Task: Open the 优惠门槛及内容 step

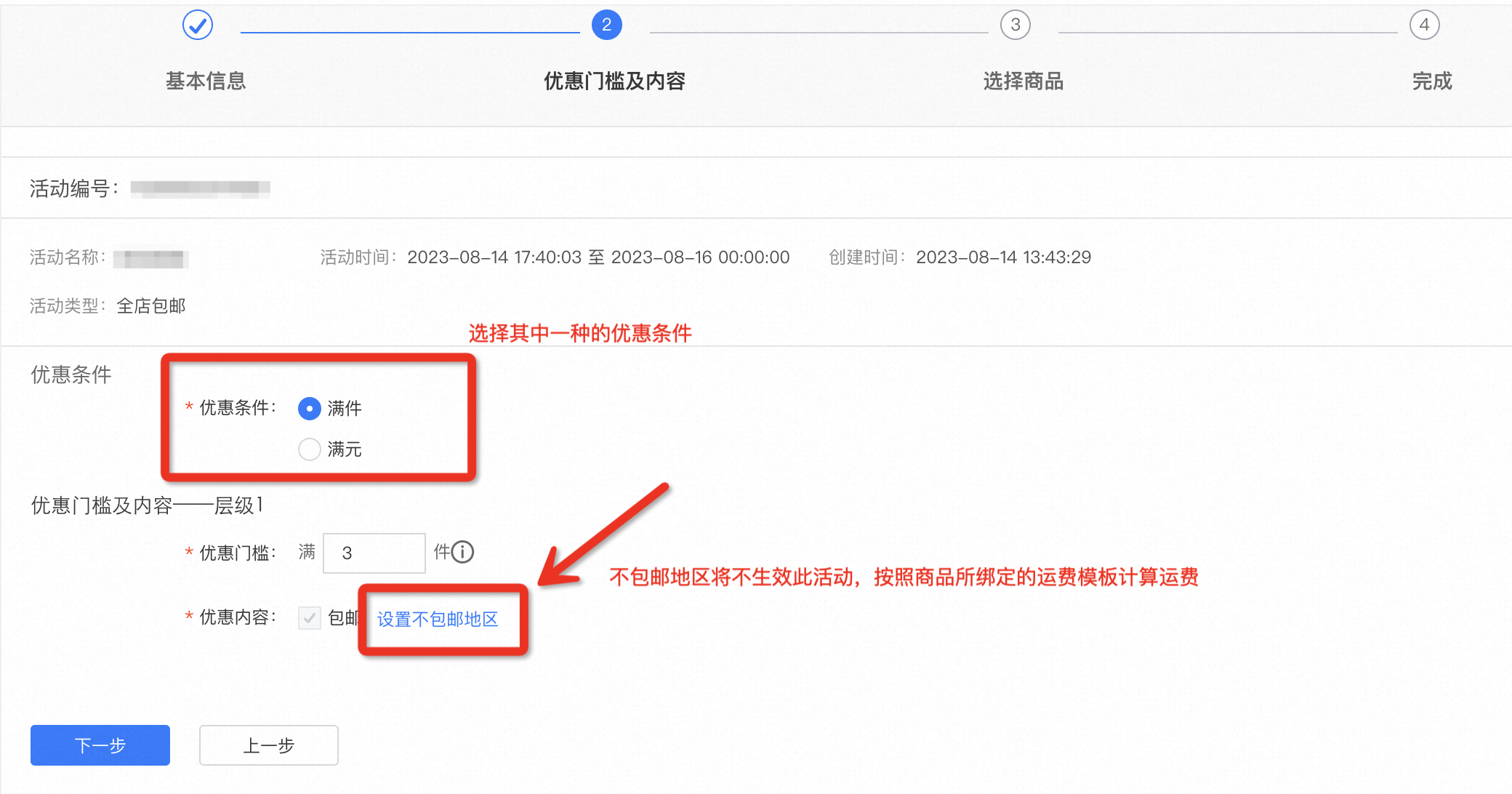Action: (x=615, y=81)
